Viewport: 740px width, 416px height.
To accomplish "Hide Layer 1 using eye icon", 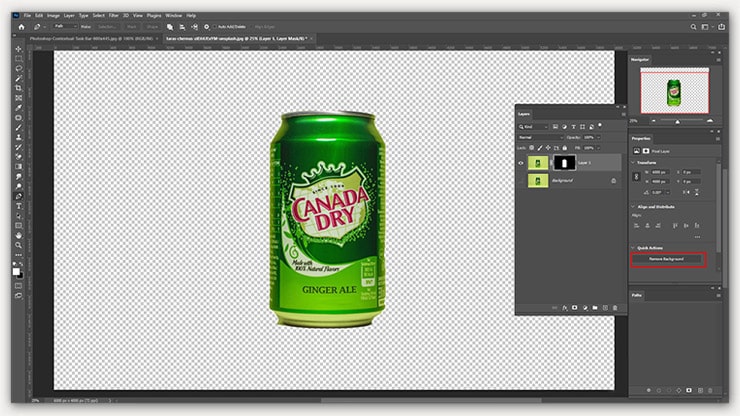I will [522, 161].
